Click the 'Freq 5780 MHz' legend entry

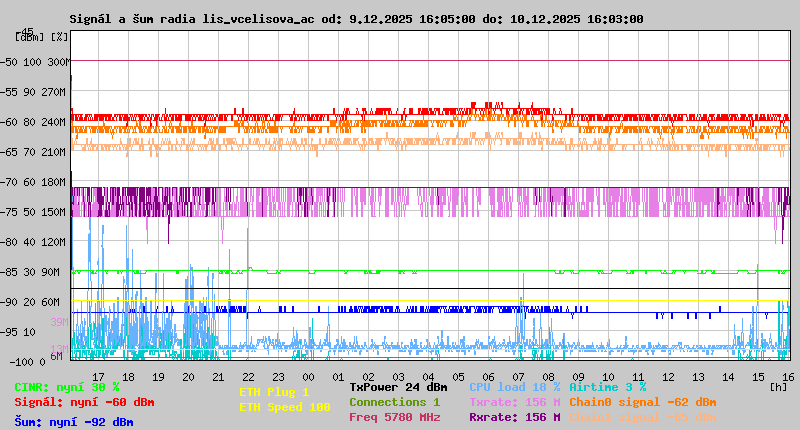coord(394,417)
